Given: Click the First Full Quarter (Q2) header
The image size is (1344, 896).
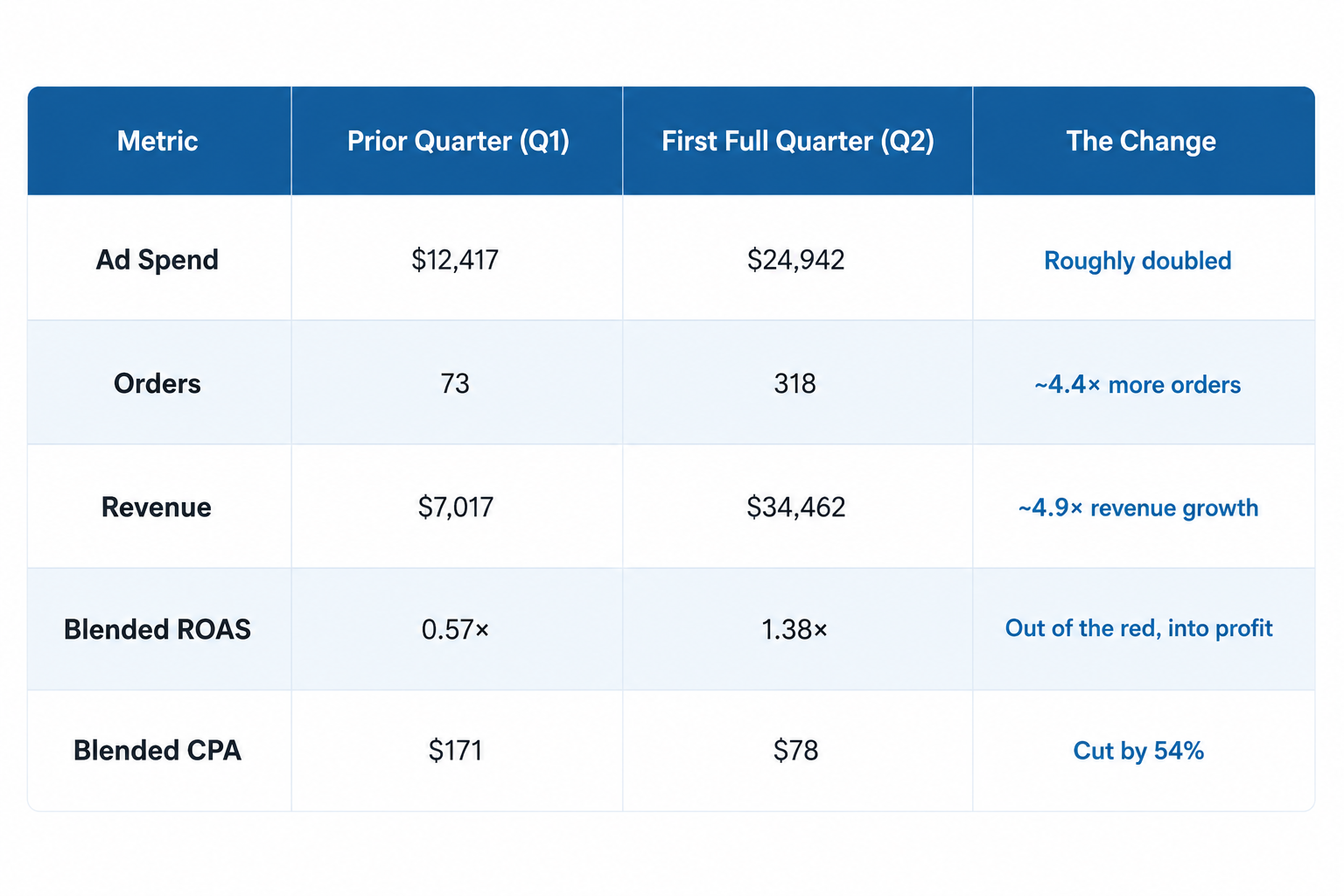Looking at the screenshot, I should (x=798, y=141).
